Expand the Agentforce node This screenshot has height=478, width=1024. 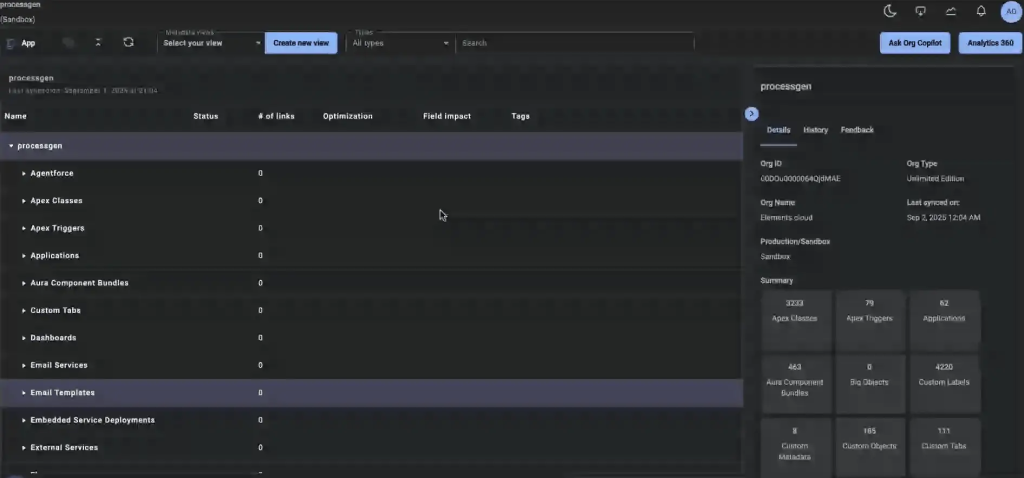coord(24,174)
